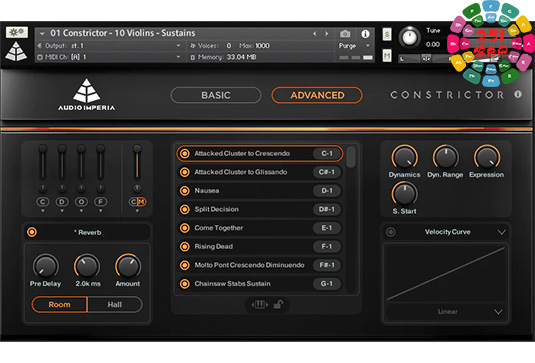Click the CM mix volume fader
This screenshot has height=363, width=535.
(x=137, y=162)
